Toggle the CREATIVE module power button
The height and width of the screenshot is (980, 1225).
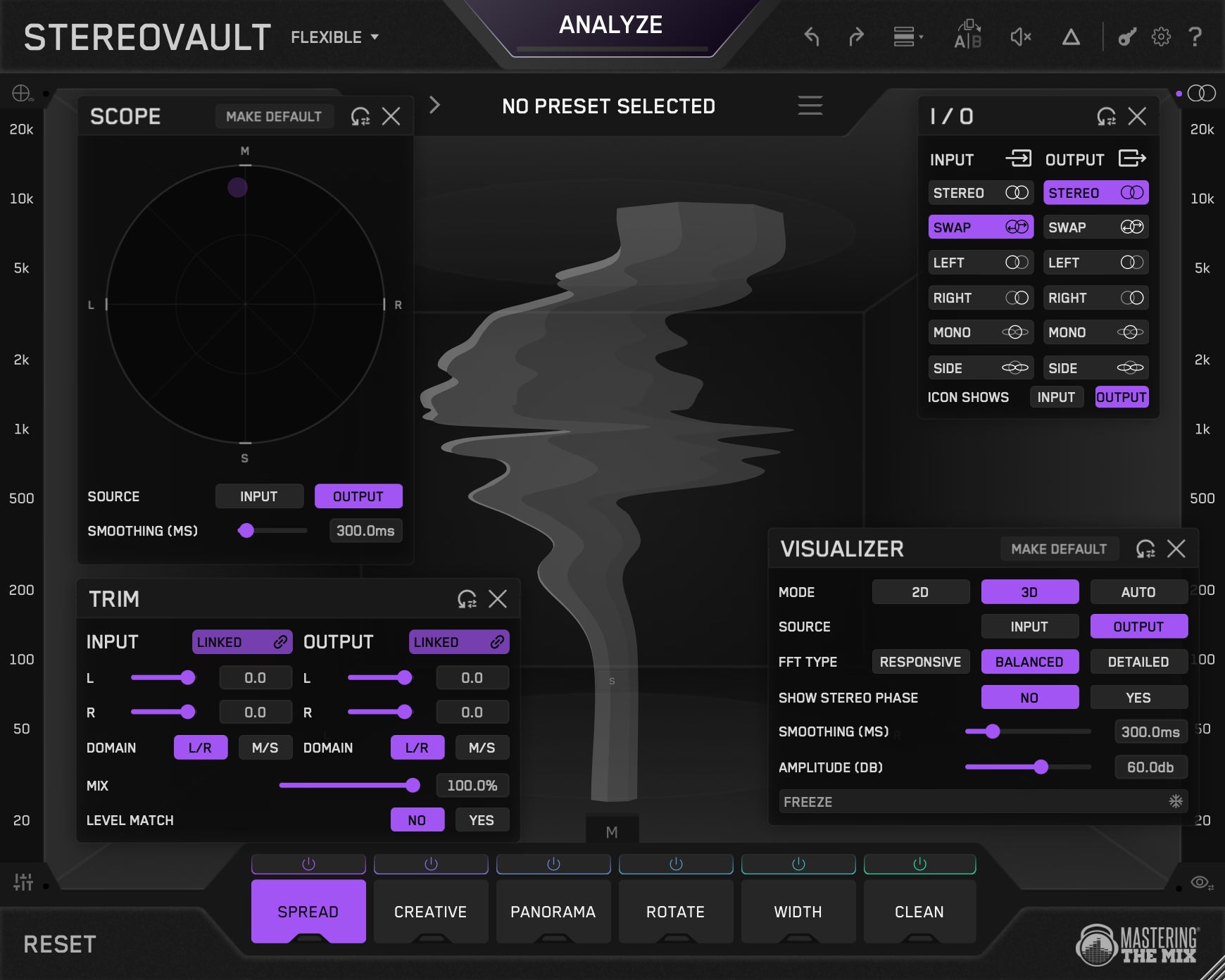click(431, 864)
